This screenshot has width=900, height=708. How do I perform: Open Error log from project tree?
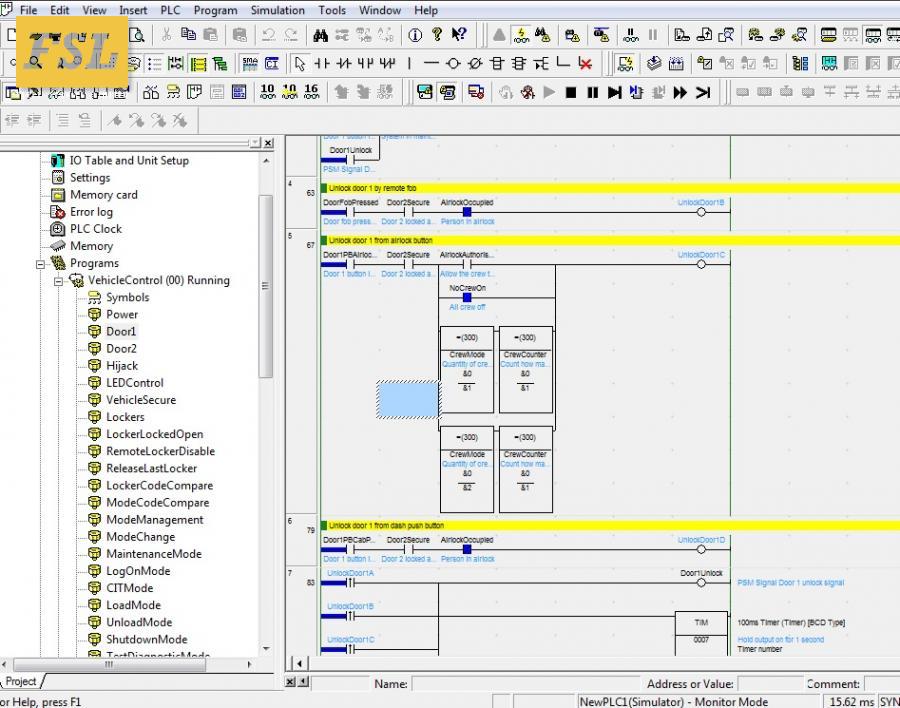pyautogui.click(x=91, y=212)
